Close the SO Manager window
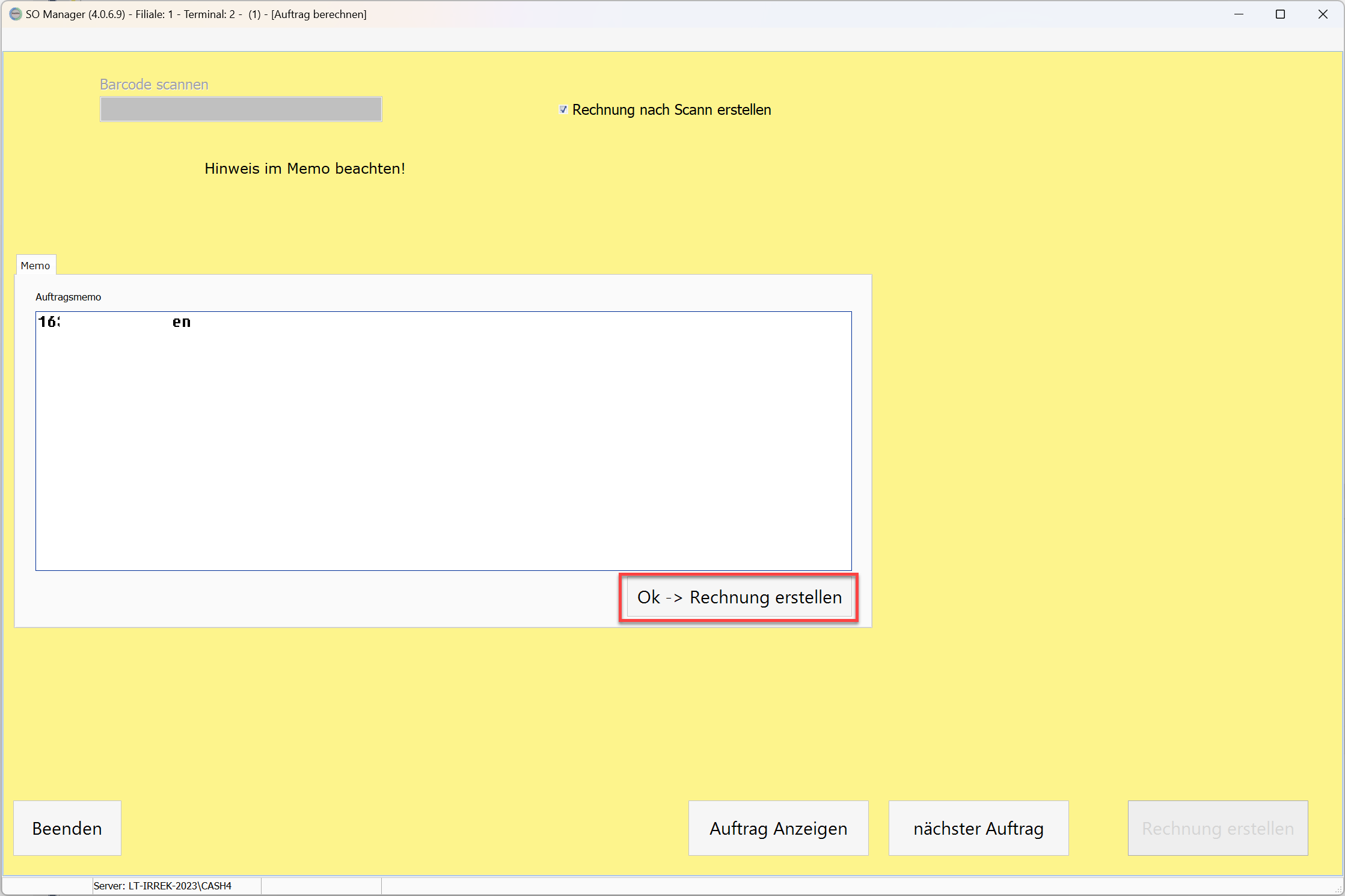1345x896 pixels. coord(1323,14)
